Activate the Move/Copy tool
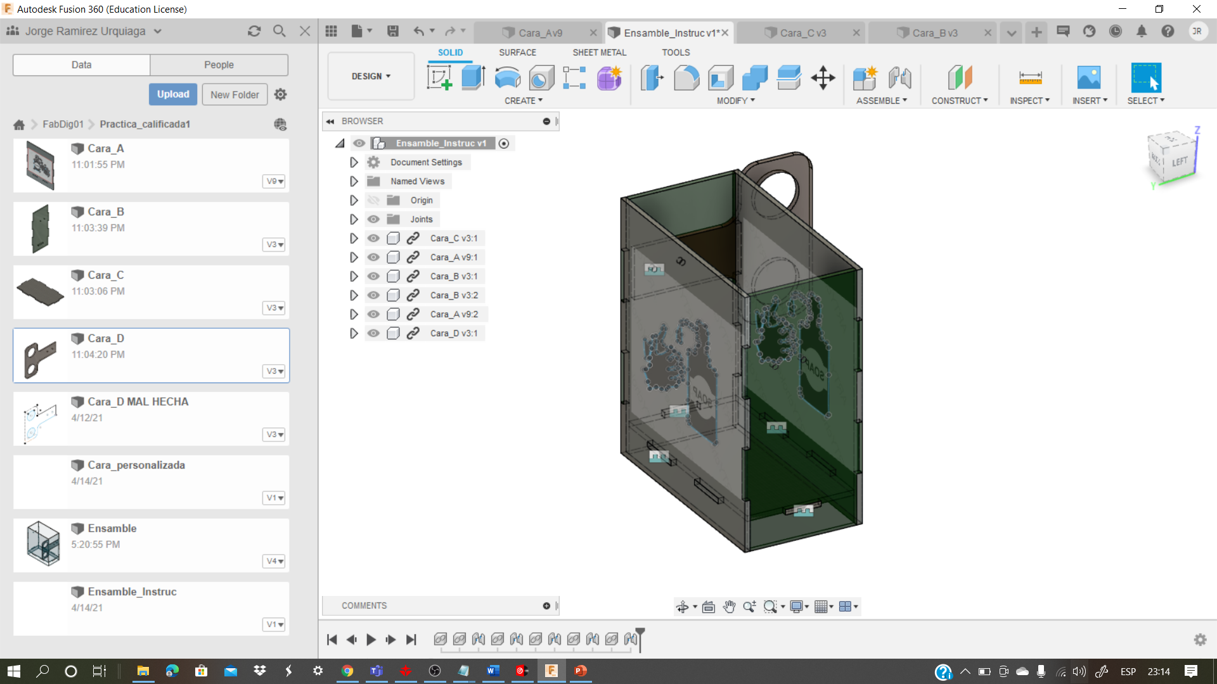 tap(823, 78)
